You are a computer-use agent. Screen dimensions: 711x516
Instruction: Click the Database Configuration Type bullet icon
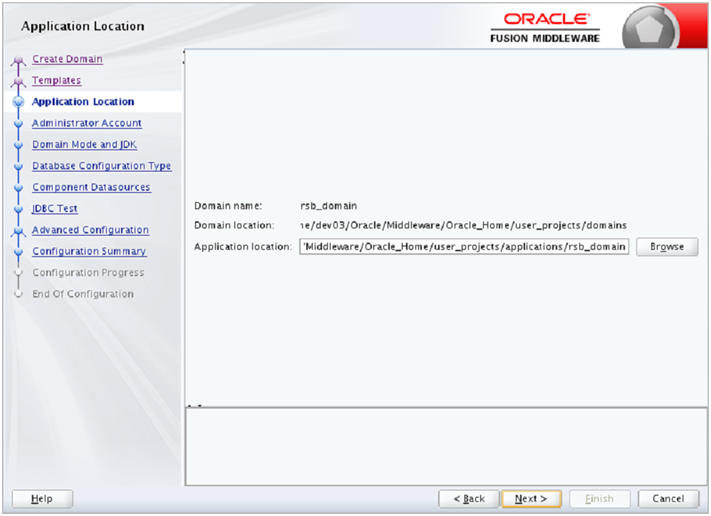[18, 166]
